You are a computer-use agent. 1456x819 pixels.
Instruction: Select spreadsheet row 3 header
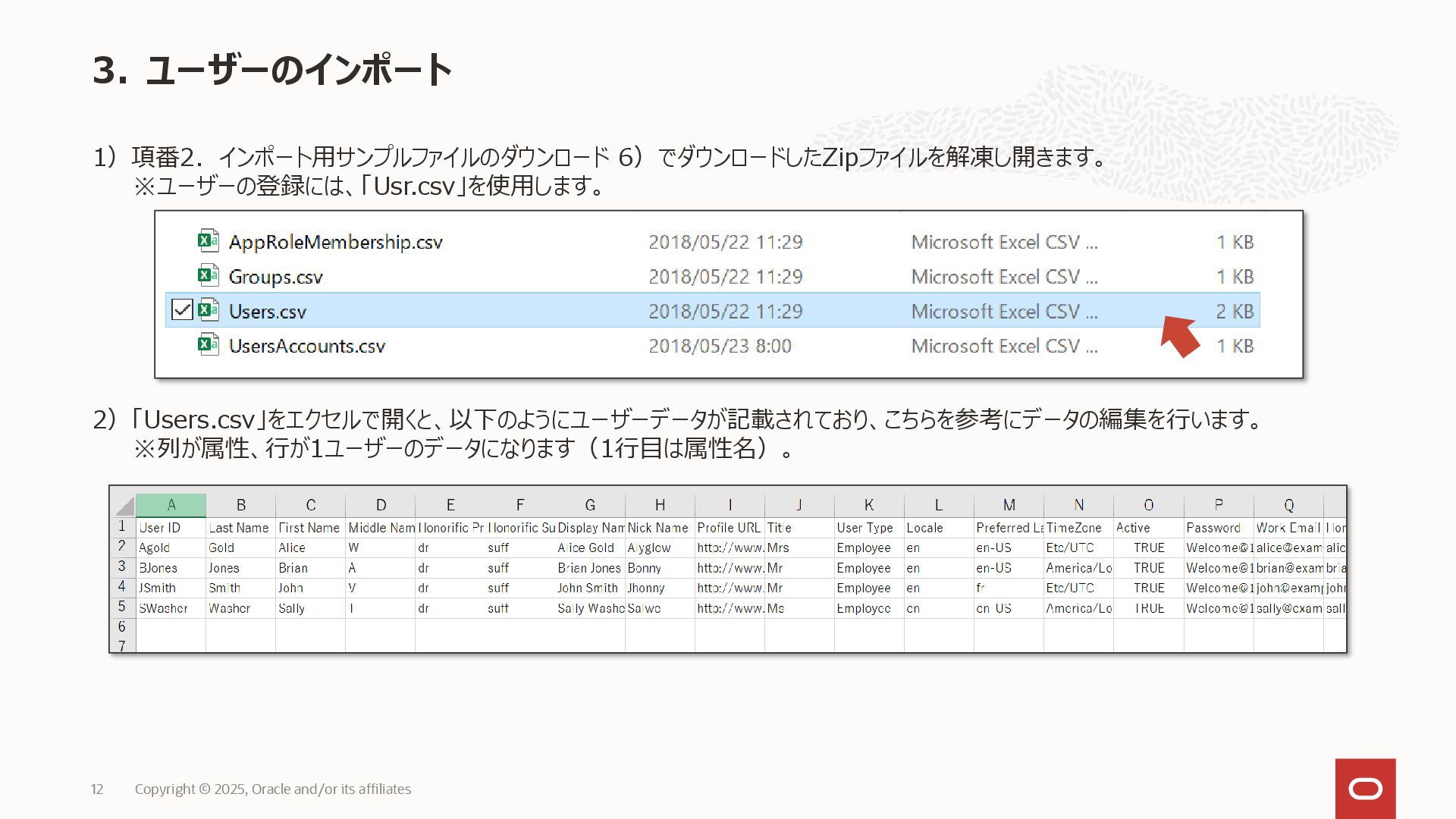122,566
